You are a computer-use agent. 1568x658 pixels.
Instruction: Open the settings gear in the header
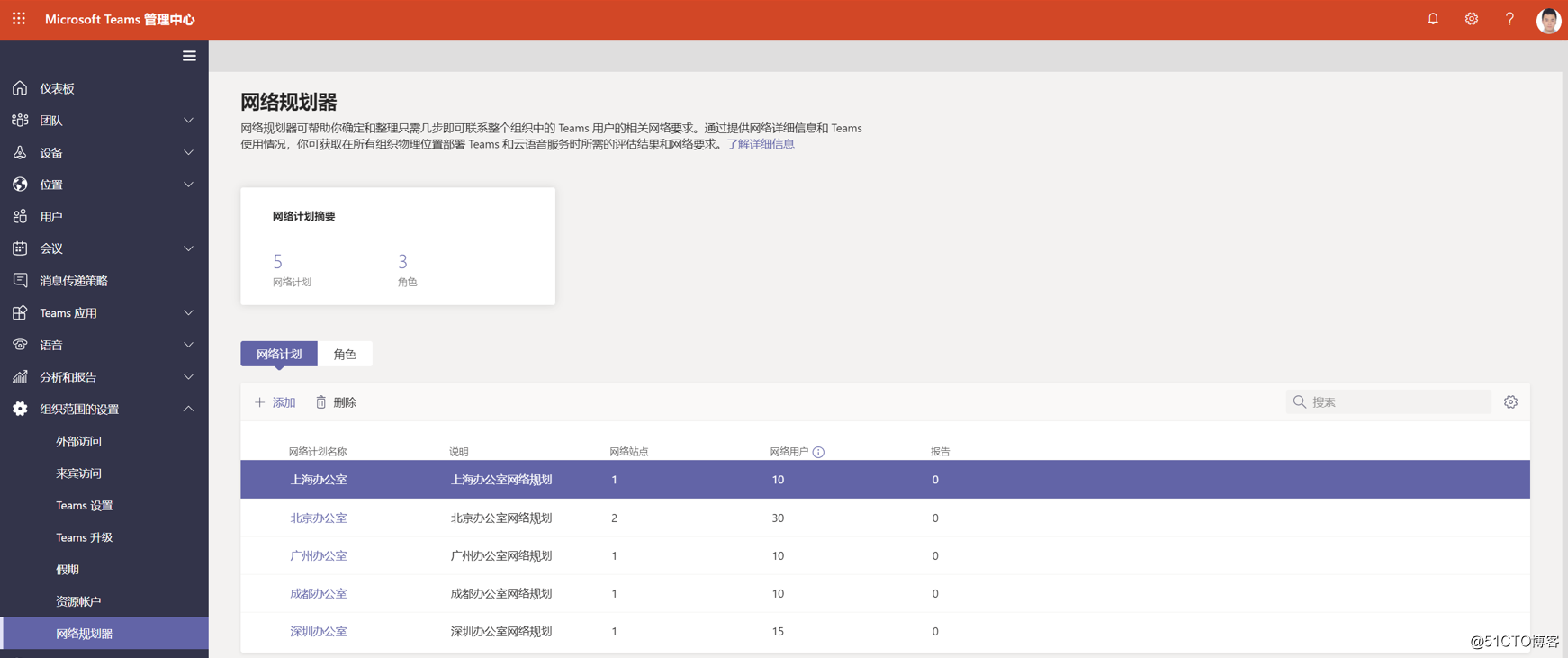[x=1472, y=19]
